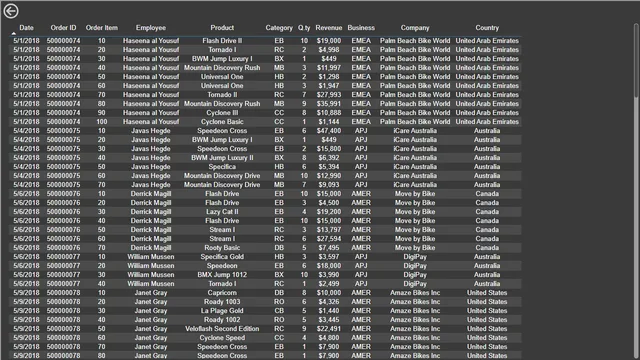Click the $18,000 revenue cell

click(329, 266)
